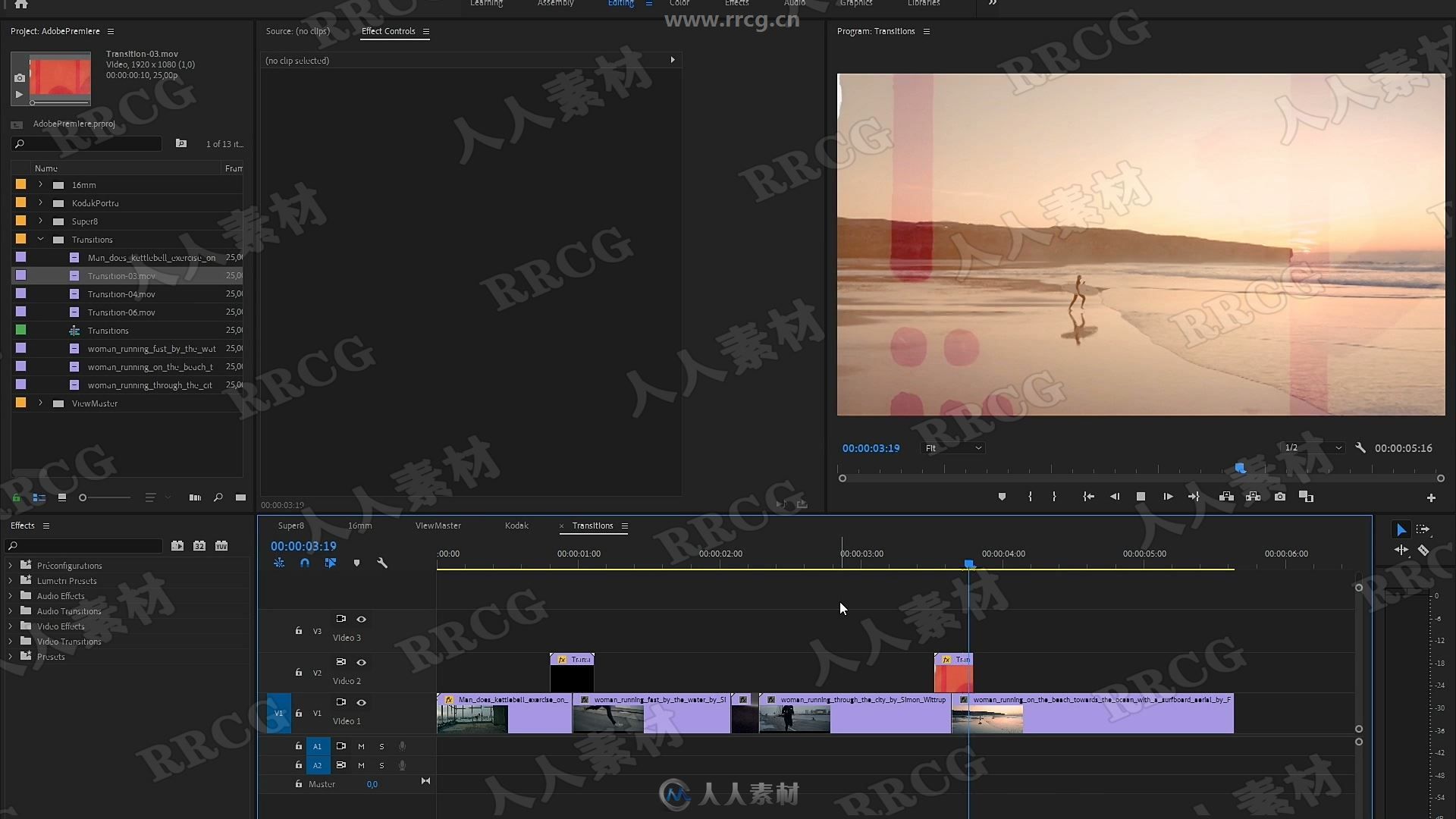The width and height of the screenshot is (1456, 819).
Task: Go to Out point
Action: click(1194, 497)
